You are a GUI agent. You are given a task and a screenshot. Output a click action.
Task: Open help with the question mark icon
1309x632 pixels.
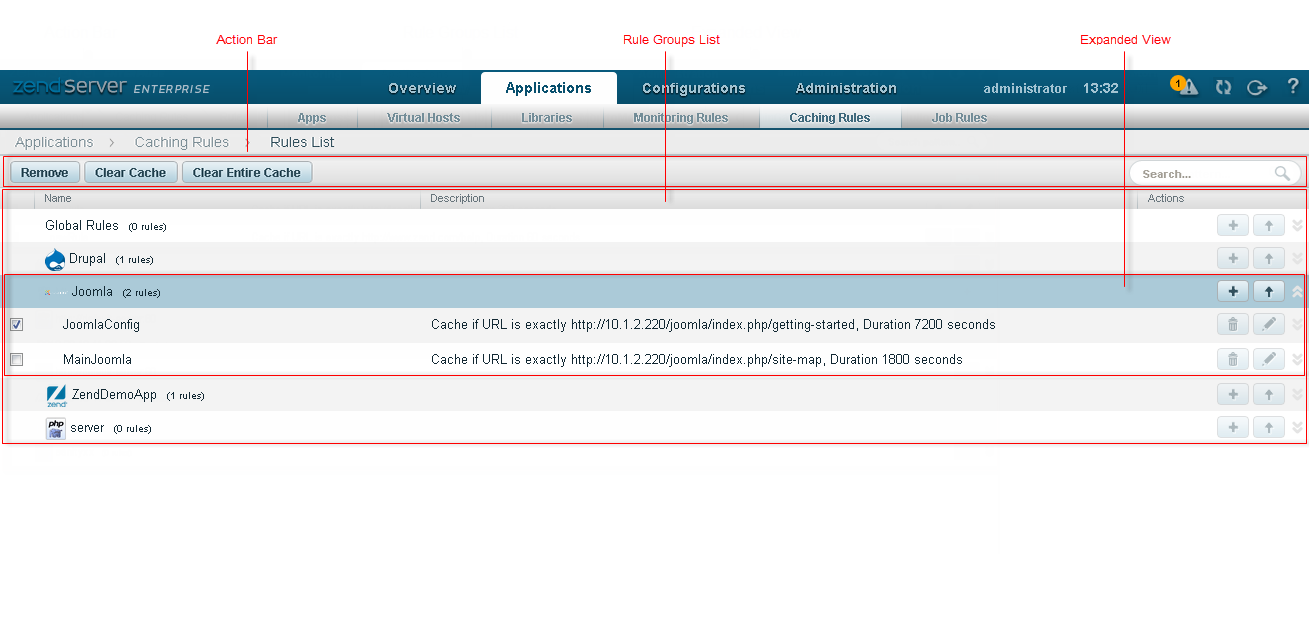(1292, 87)
